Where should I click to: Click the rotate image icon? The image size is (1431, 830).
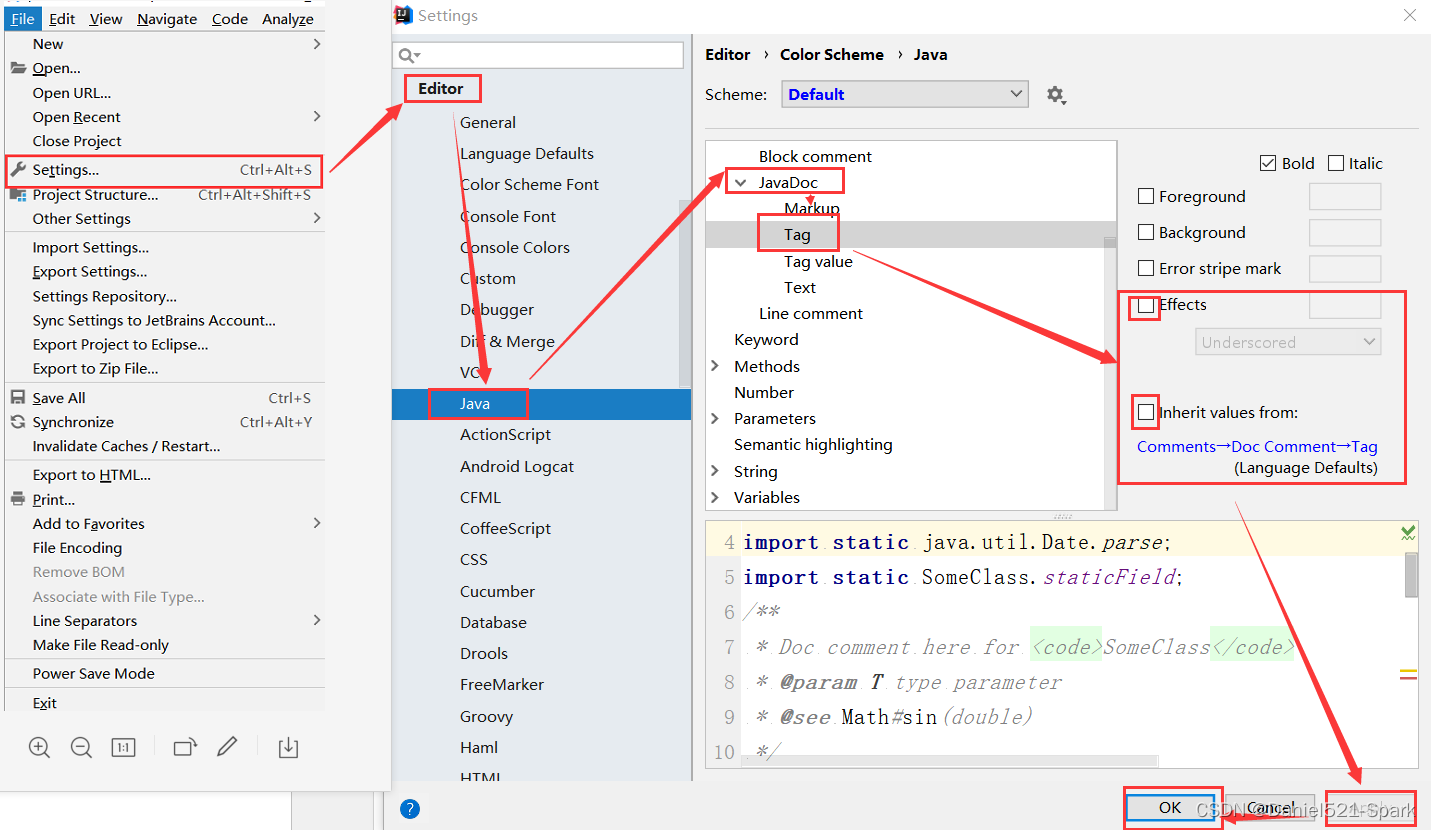click(x=185, y=747)
